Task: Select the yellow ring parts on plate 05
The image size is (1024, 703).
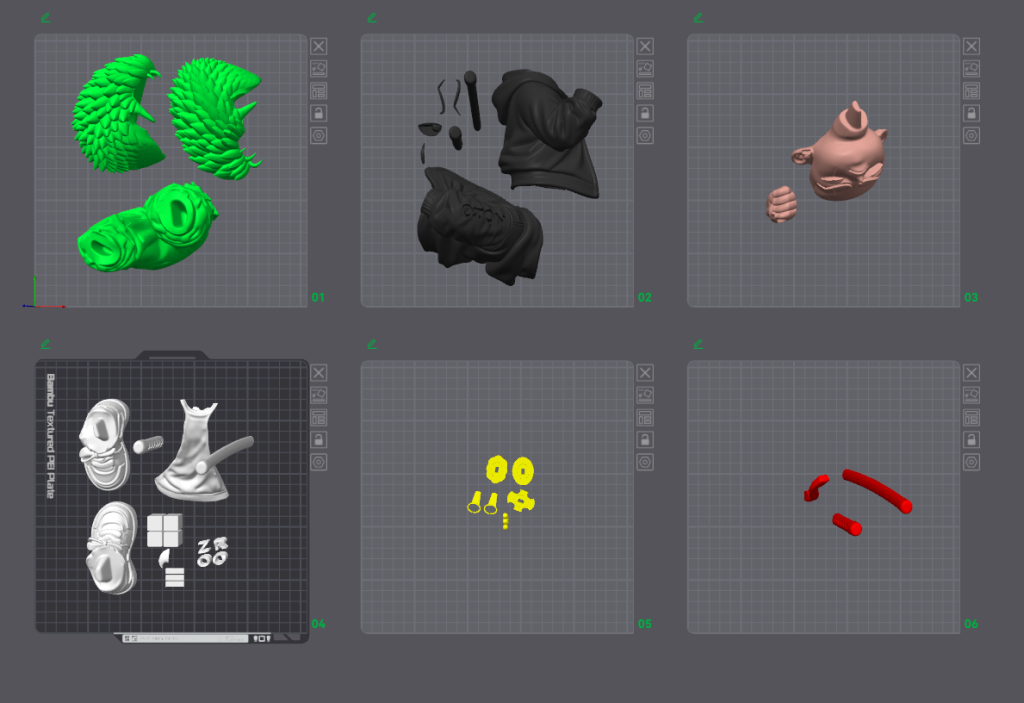Action: 510,470
